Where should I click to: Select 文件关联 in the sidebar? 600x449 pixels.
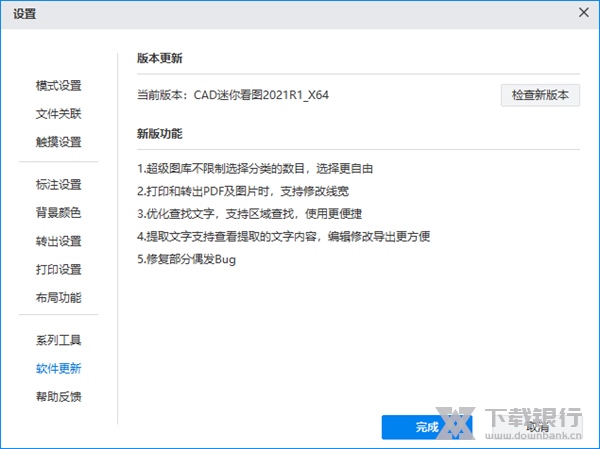58,114
